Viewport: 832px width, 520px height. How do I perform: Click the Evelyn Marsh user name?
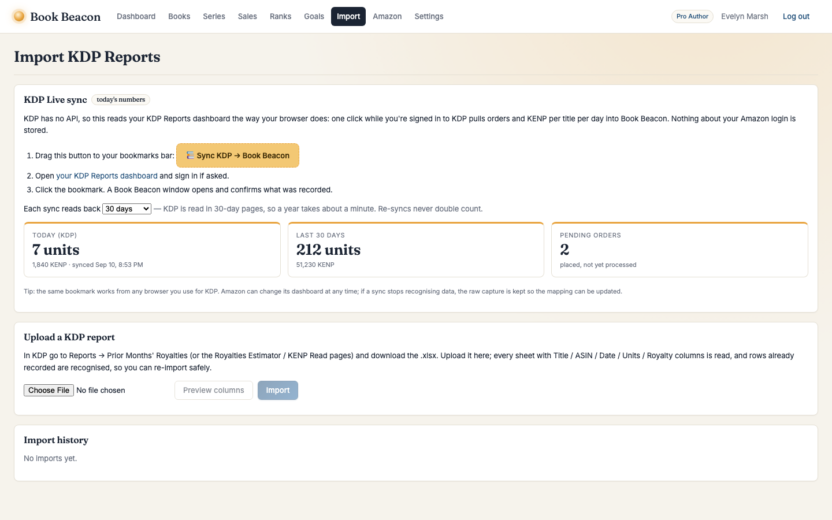pyautogui.click(x=744, y=16)
